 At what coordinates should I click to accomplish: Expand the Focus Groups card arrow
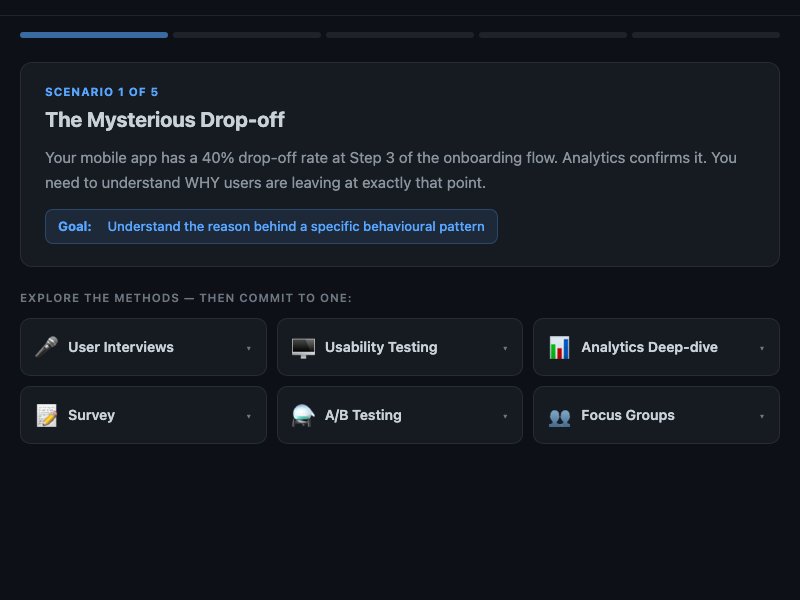pyautogui.click(x=761, y=416)
